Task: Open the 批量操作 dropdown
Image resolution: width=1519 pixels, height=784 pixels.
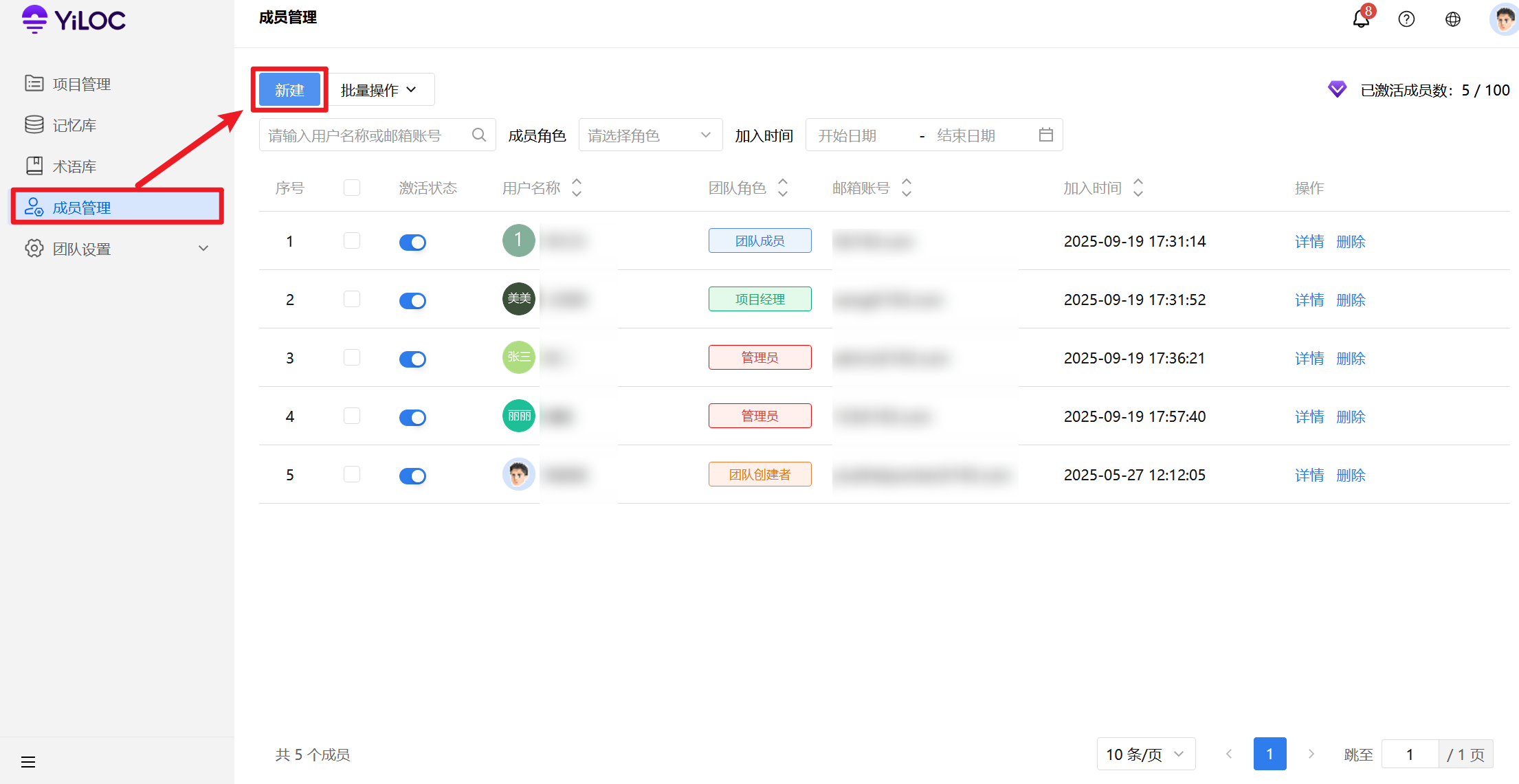Action: coord(379,90)
